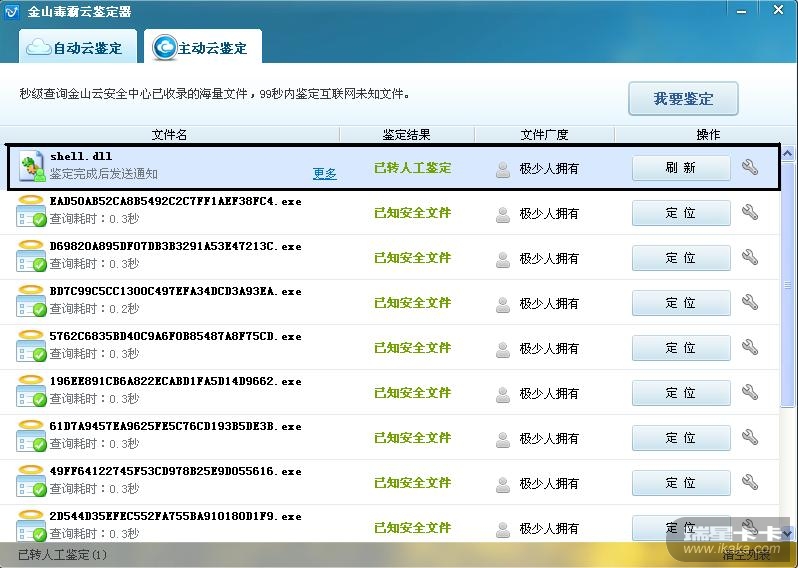
Task: Sort by 文件广度 column header
Action: point(544,135)
